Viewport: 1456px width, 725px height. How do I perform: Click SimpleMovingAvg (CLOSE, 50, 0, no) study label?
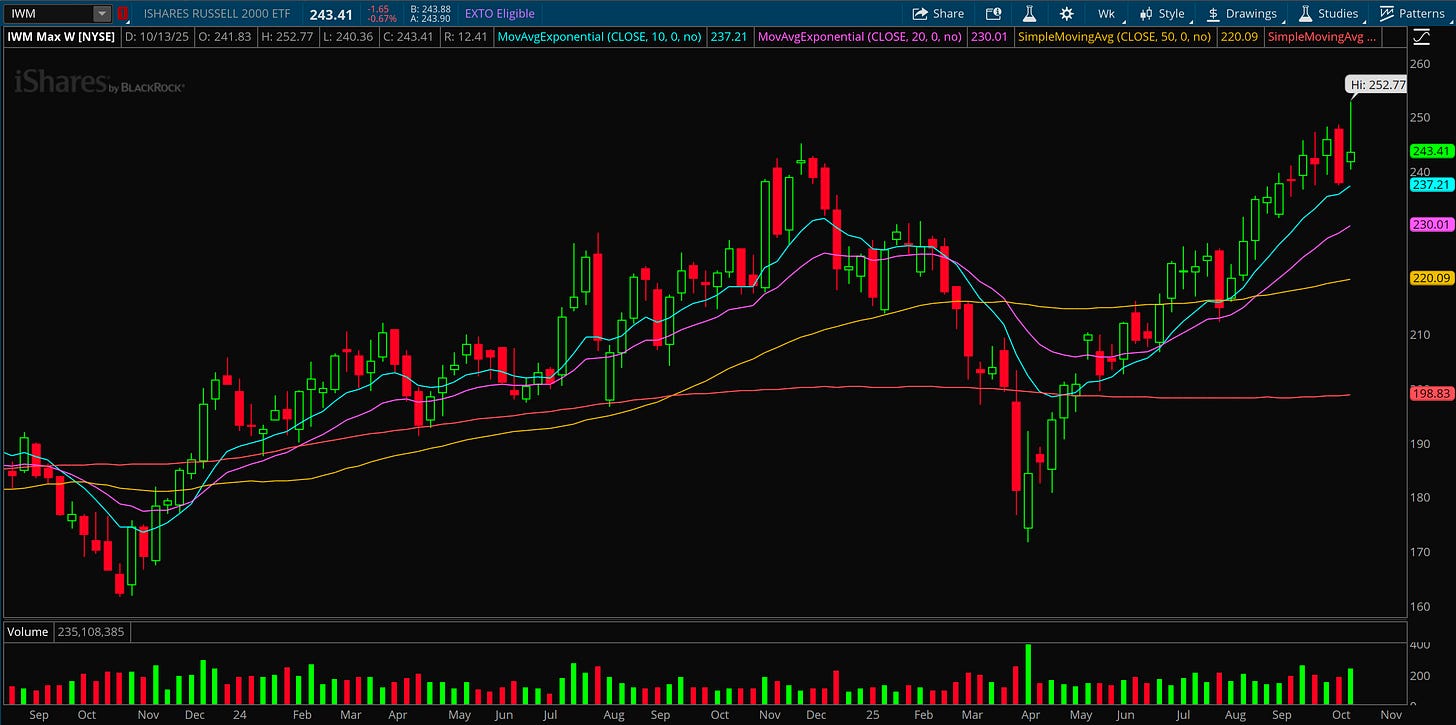[x=1114, y=37]
